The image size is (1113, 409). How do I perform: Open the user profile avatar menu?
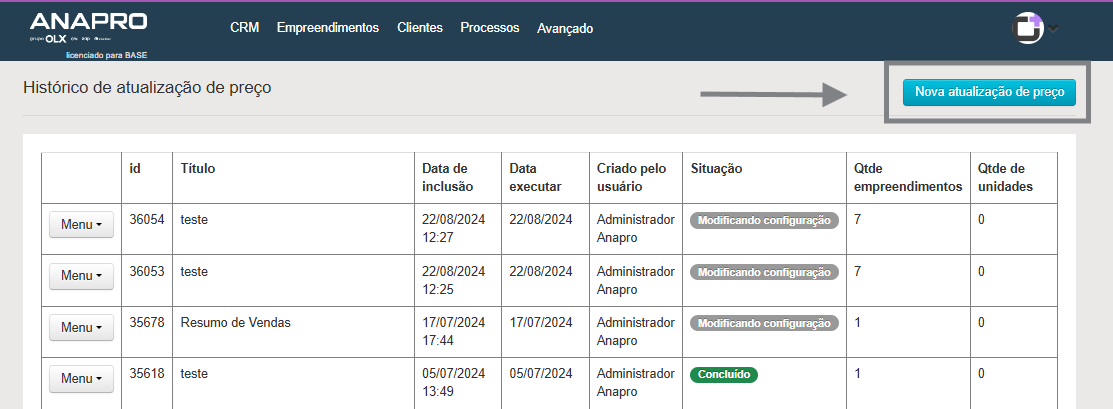click(1028, 28)
